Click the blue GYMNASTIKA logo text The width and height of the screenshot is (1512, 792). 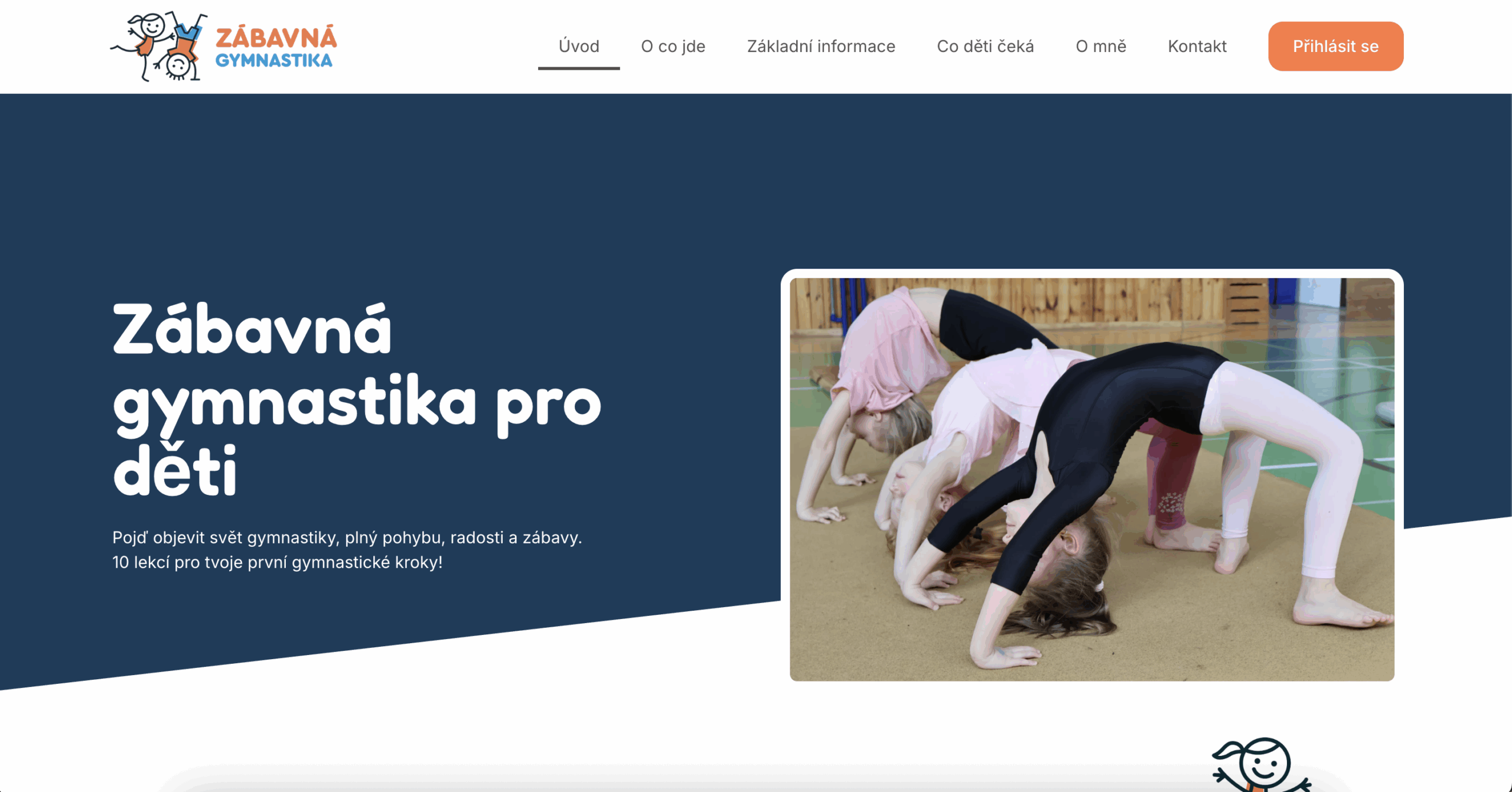point(273,60)
